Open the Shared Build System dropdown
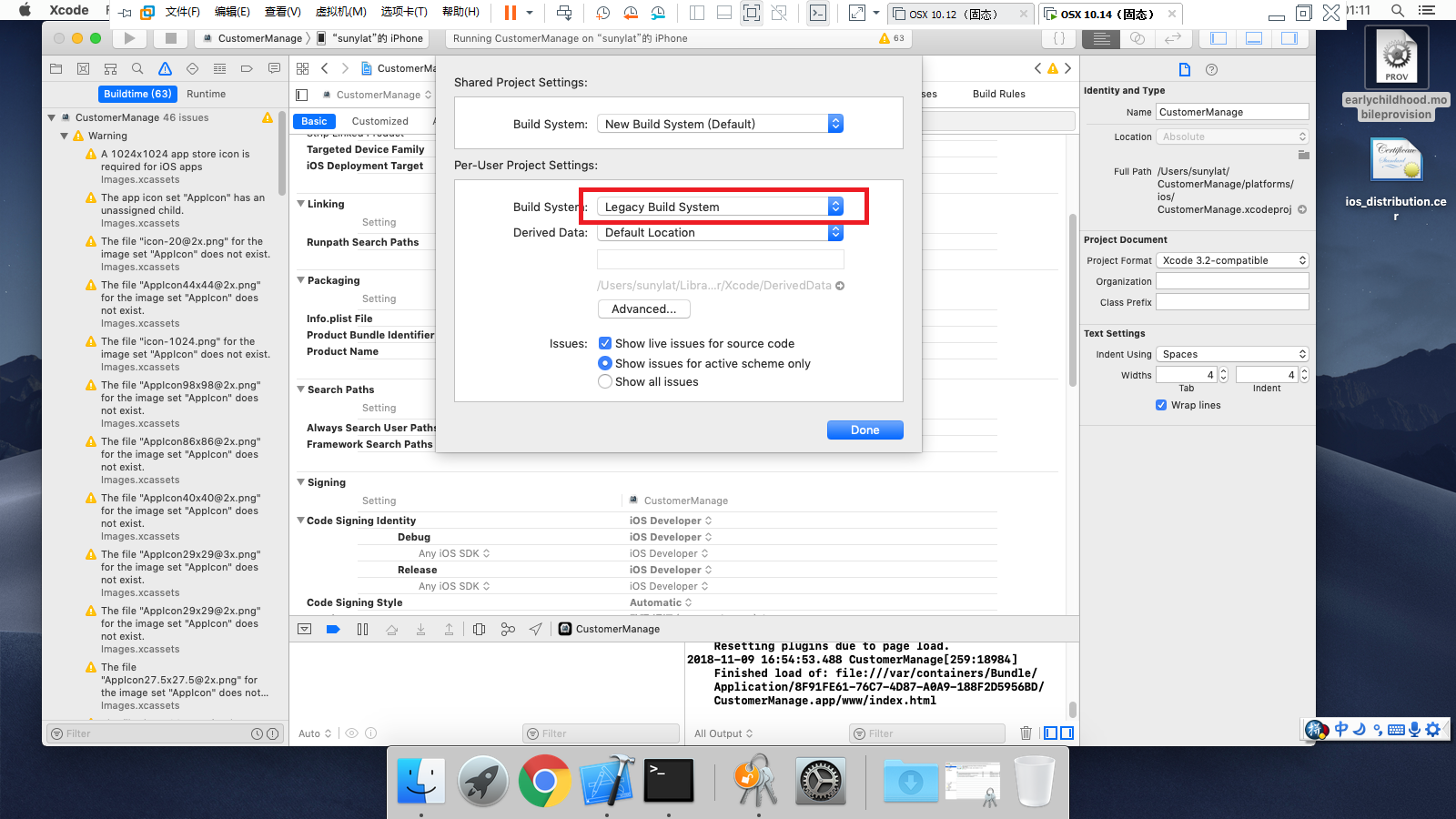 click(x=720, y=124)
